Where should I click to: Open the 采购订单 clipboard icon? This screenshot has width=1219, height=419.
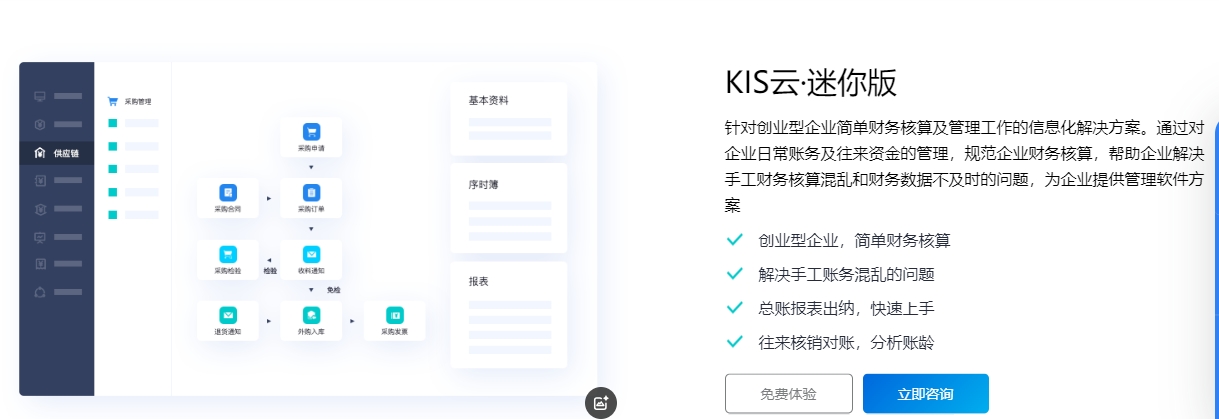click(x=311, y=192)
